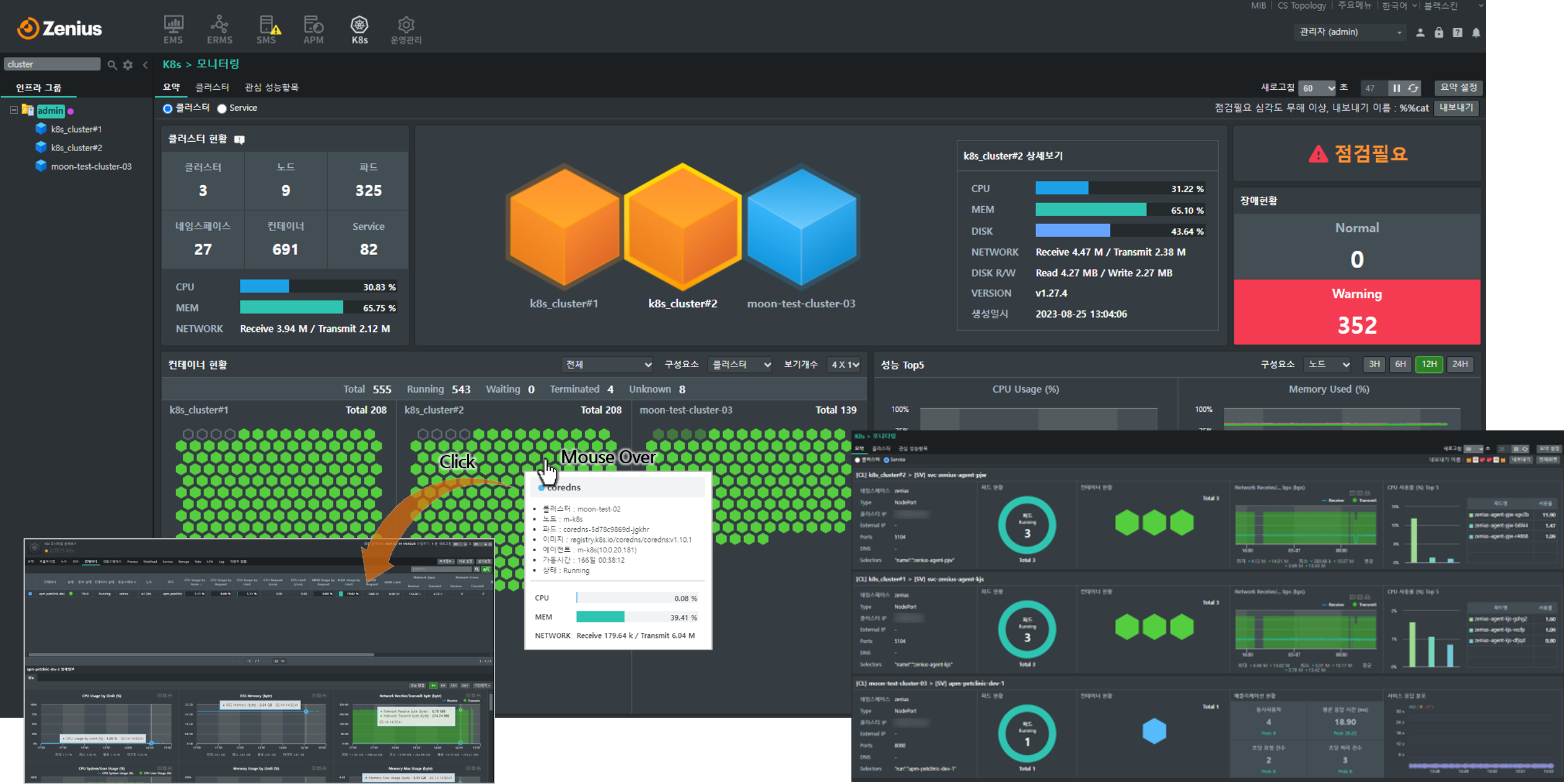Open the 운영관리 gear icon
The width and height of the screenshot is (1564, 784).
pos(406,29)
